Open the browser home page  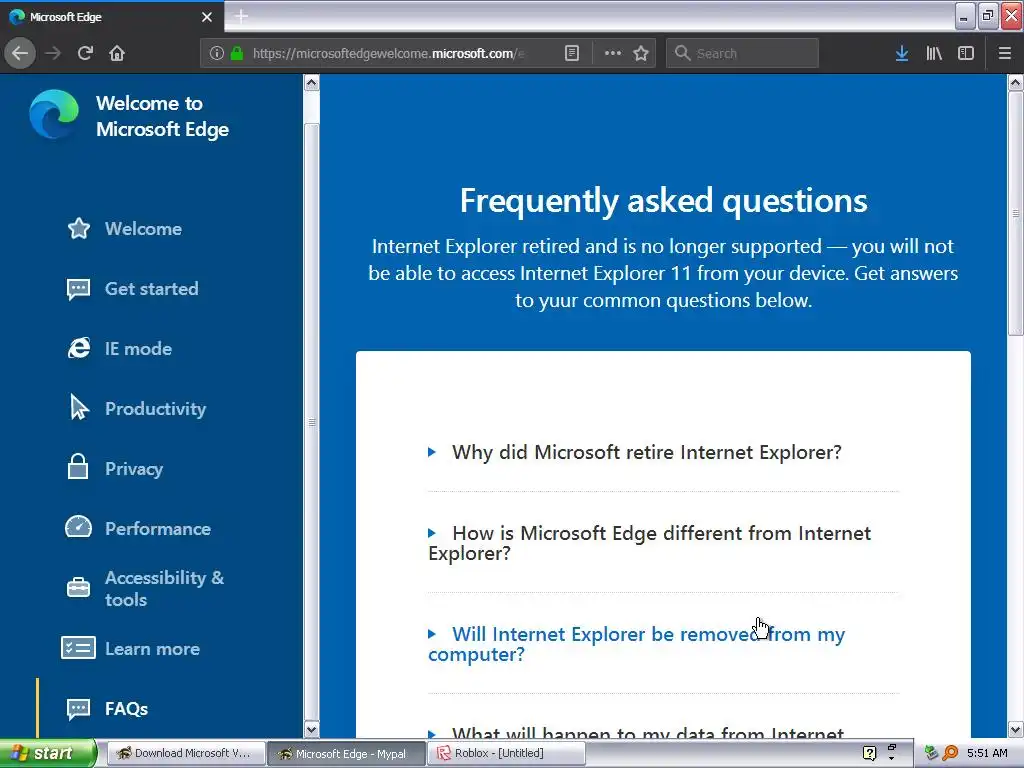[x=117, y=53]
